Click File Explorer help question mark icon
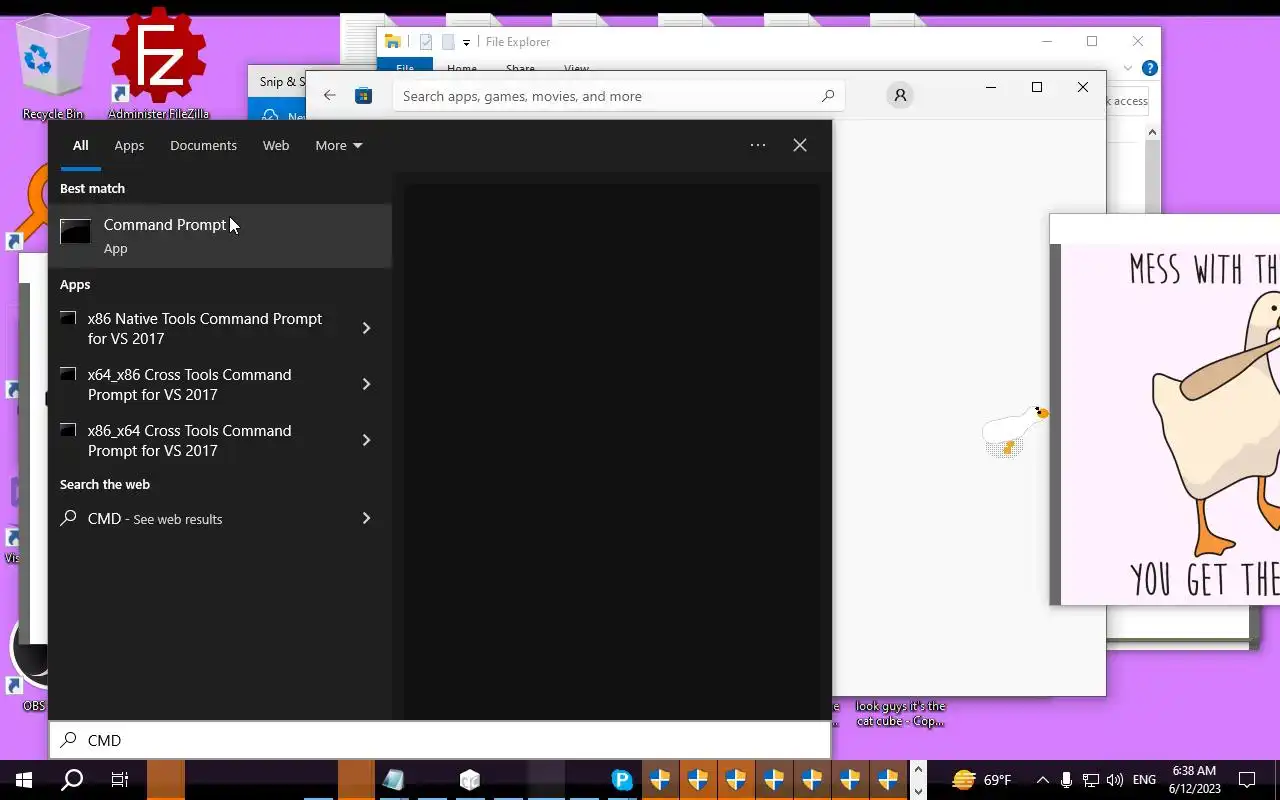This screenshot has width=1280, height=800. pyautogui.click(x=1150, y=68)
